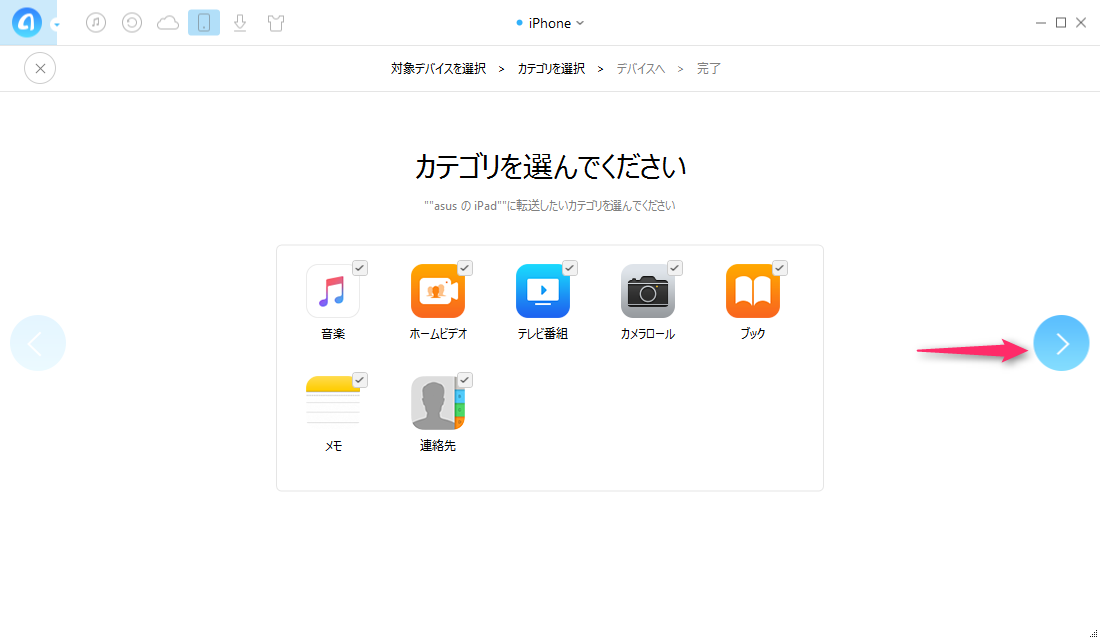Screen dimensions: 1100x640
Task: Minimize the AnyTrans window
Action: point(1040,23)
